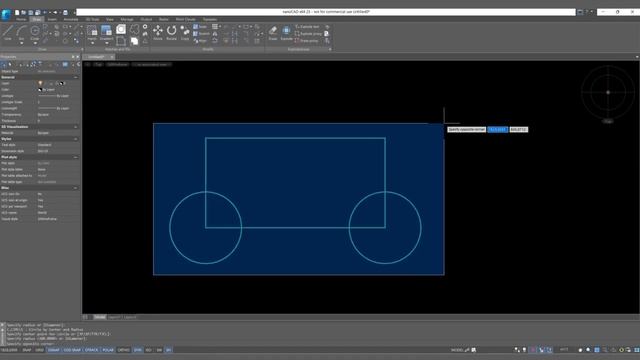640x360 pixels.
Task: Toggle OSNAP in status bar
Action: click(53, 350)
